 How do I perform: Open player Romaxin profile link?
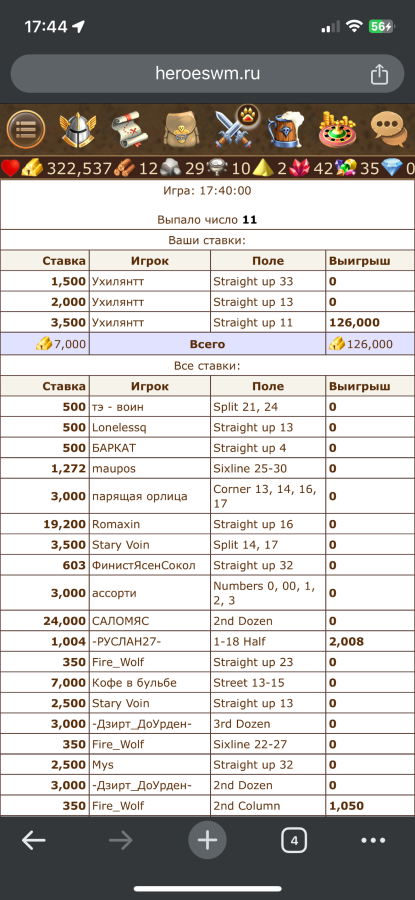coord(116,525)
